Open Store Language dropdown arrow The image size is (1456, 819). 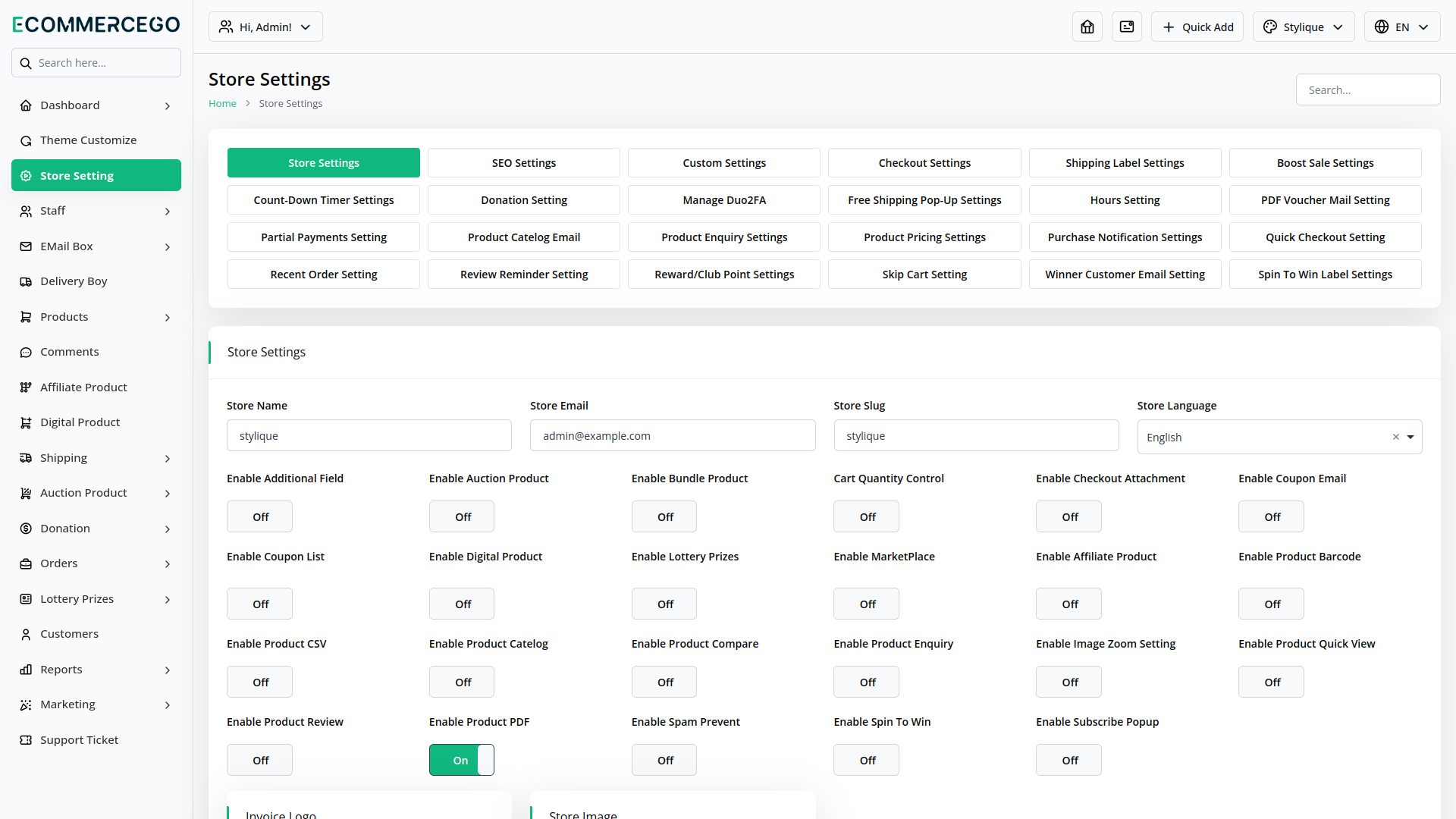(1410, 437)
